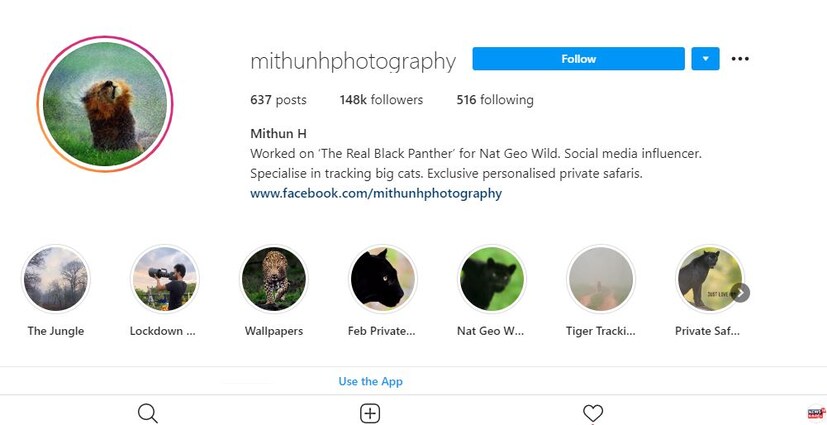The width and height of the screenshot is (827, 425).
Task: Click the profile avatar in bottom bar
Action: point(816,413)
